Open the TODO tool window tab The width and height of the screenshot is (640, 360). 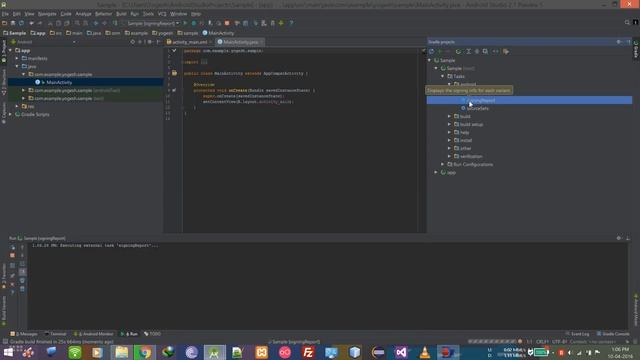coord(153,334)
